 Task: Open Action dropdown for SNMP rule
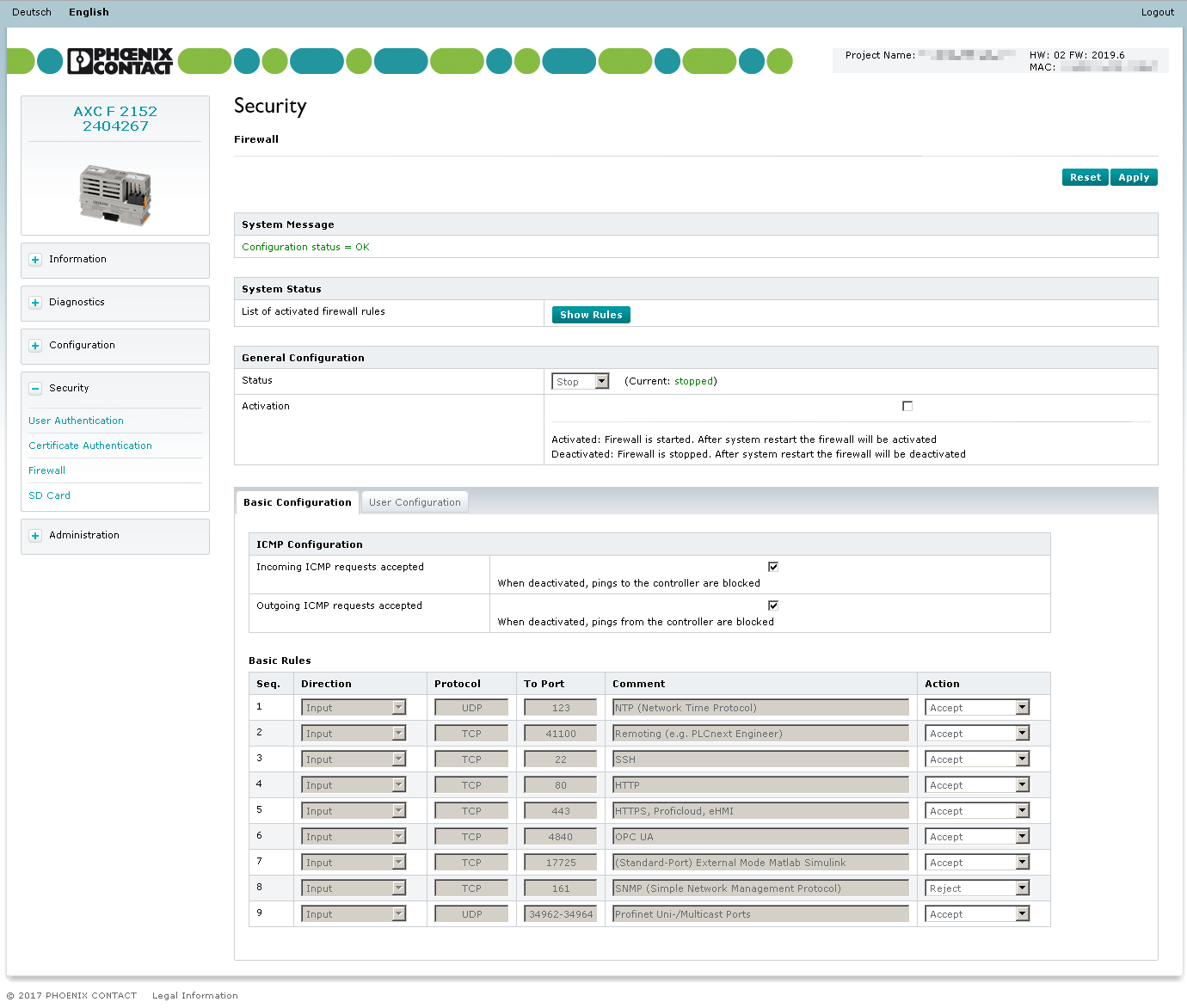pos(977,888)
